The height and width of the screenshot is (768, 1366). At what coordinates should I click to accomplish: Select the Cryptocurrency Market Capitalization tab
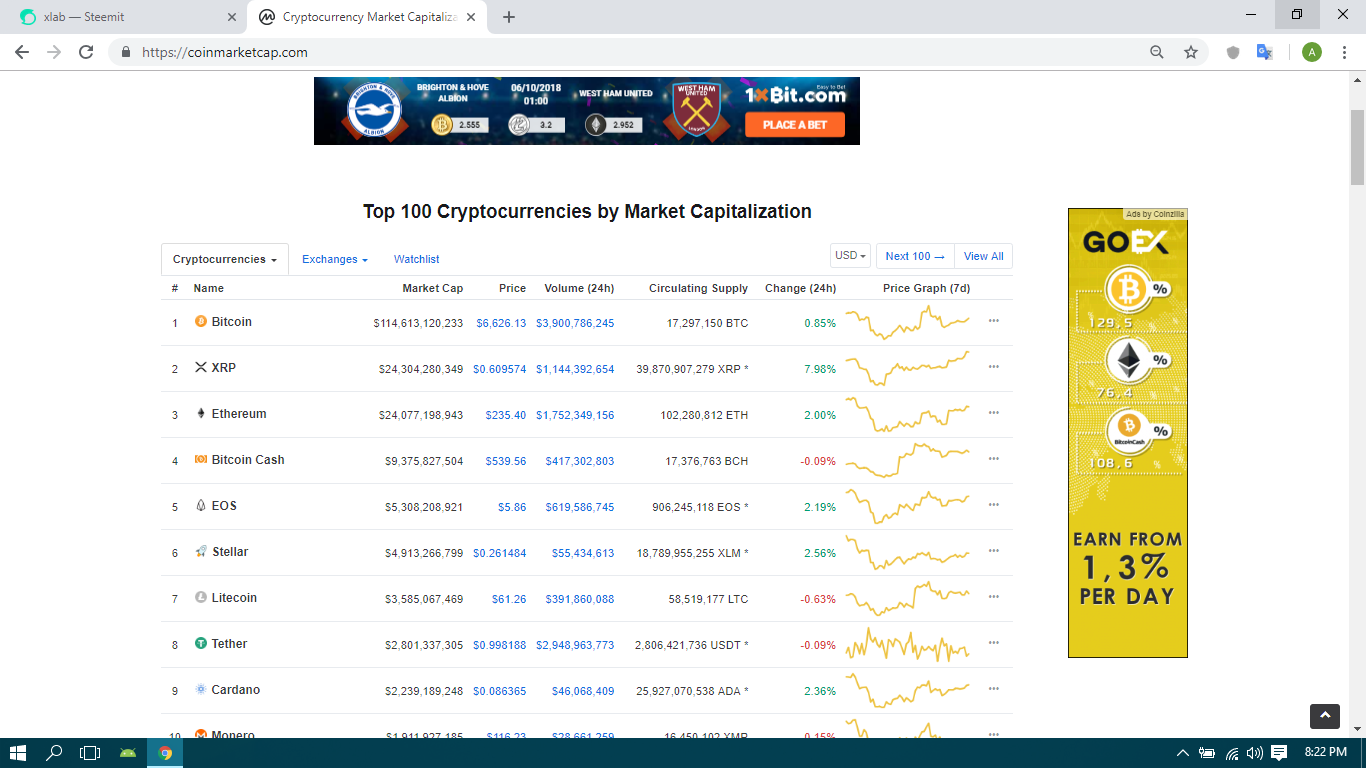point(367,17)
